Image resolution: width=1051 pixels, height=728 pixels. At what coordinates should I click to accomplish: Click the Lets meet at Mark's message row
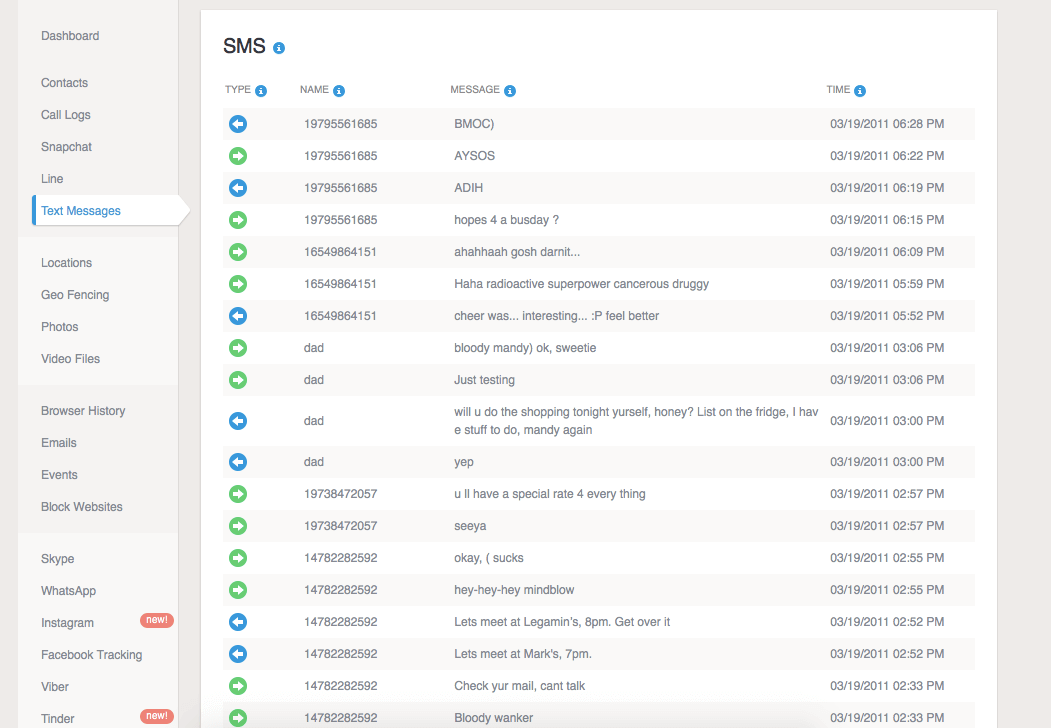click(x=523, y=654)
